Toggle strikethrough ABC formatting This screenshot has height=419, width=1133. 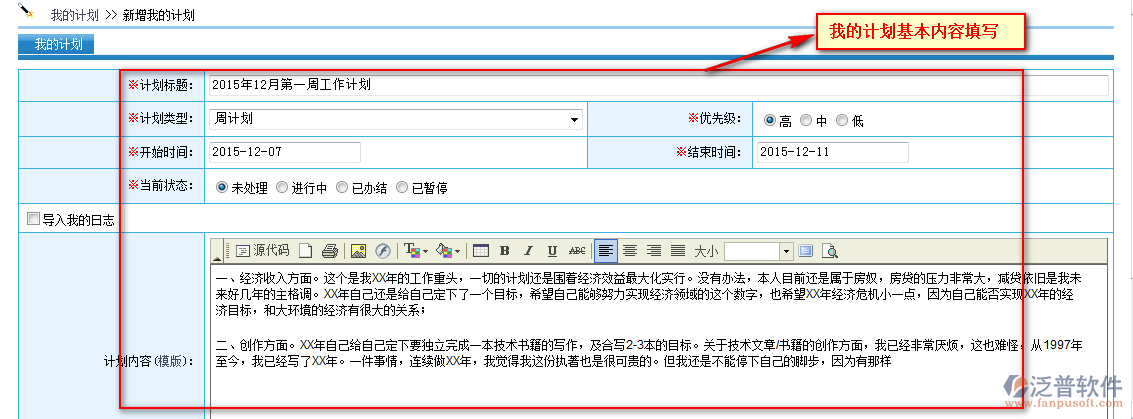point(577,251)
